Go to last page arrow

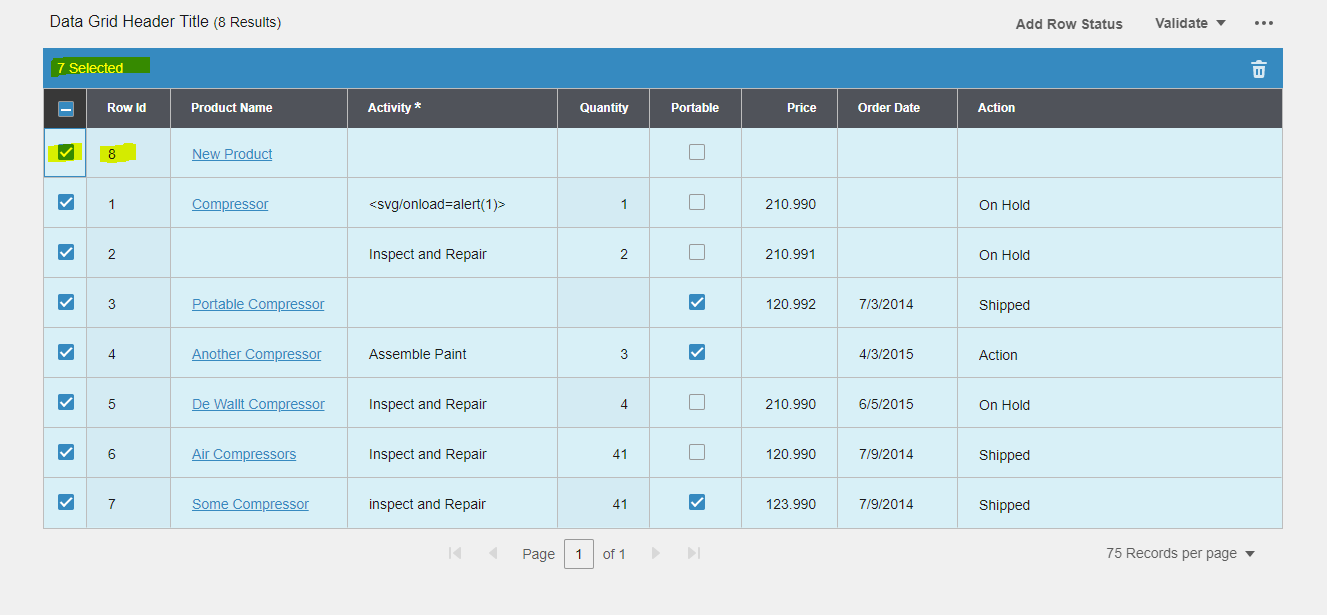click(x=694, y=553)
